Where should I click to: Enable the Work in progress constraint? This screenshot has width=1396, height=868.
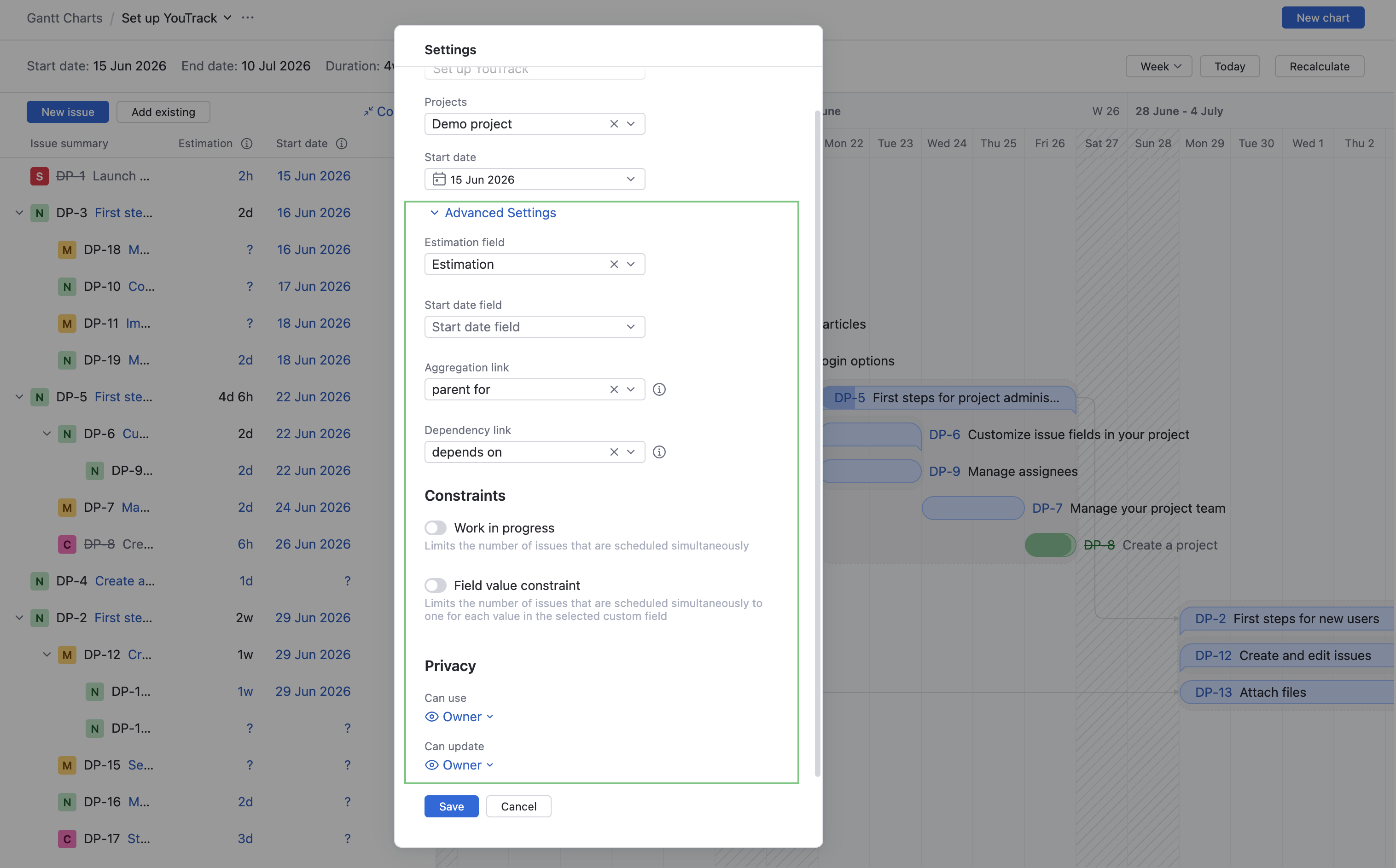tap(435, 527)
